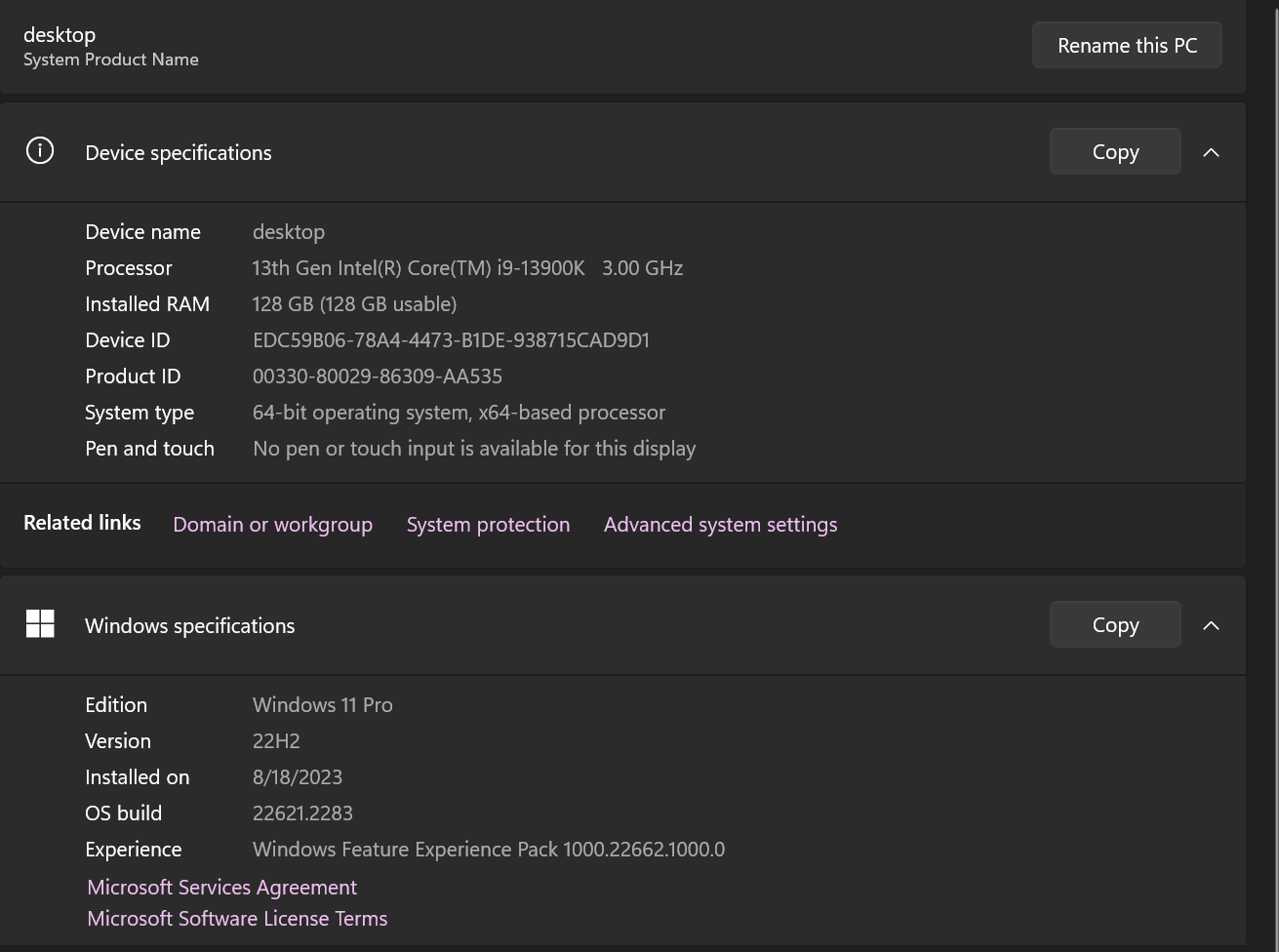This screenshot has width=1279, height=952.
Task: Collapse the Device specifications section
Action: coord(1211,152)
